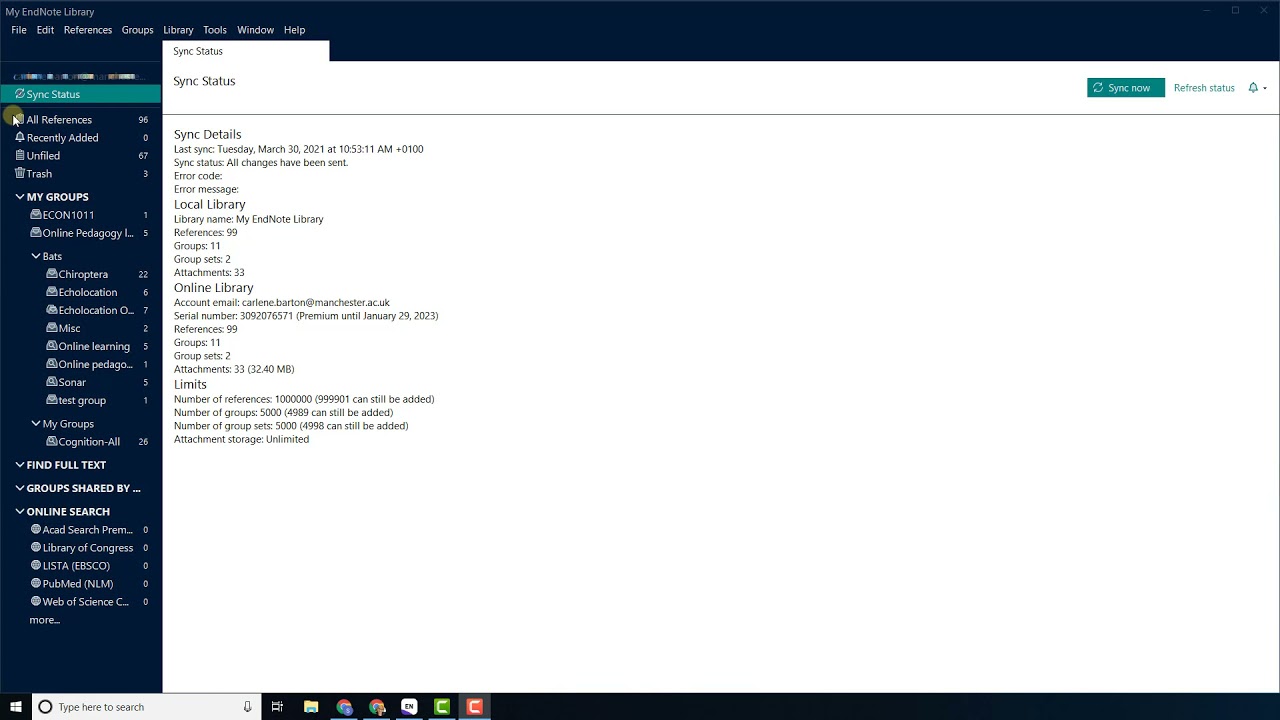
Task: Select the Online Pedagogy l... group
Action: [88, 233]
